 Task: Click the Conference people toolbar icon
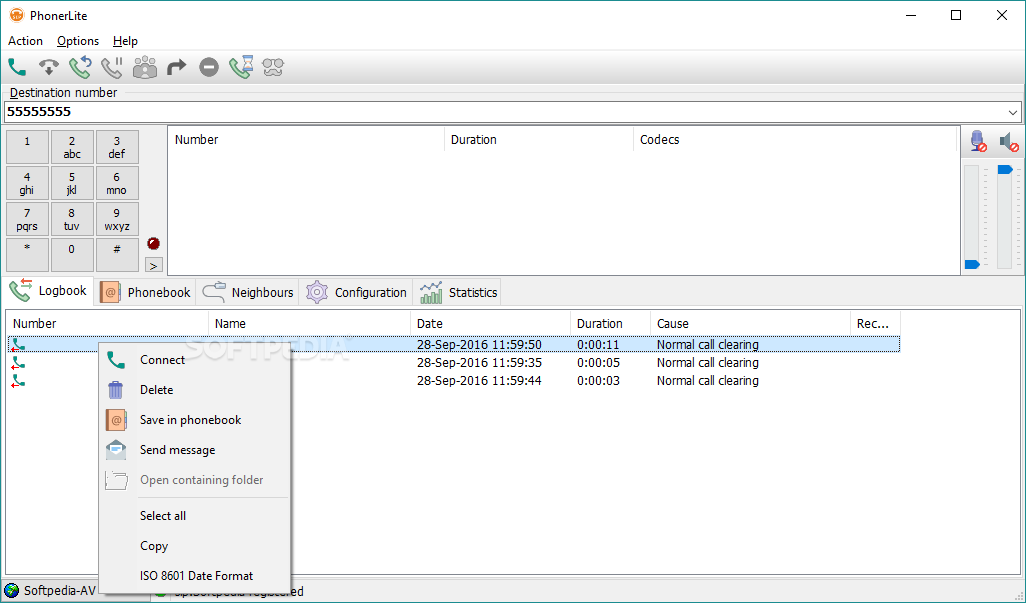(x=145, y=67)
